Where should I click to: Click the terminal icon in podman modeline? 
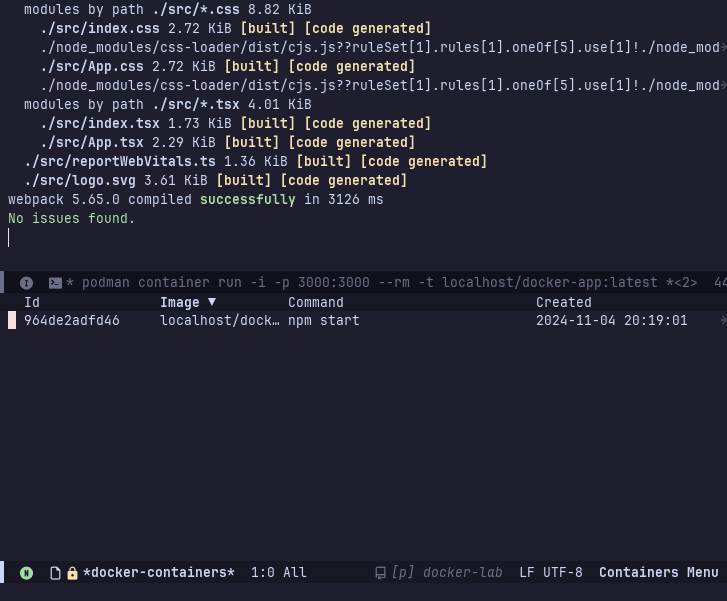(x=56, y=283)
